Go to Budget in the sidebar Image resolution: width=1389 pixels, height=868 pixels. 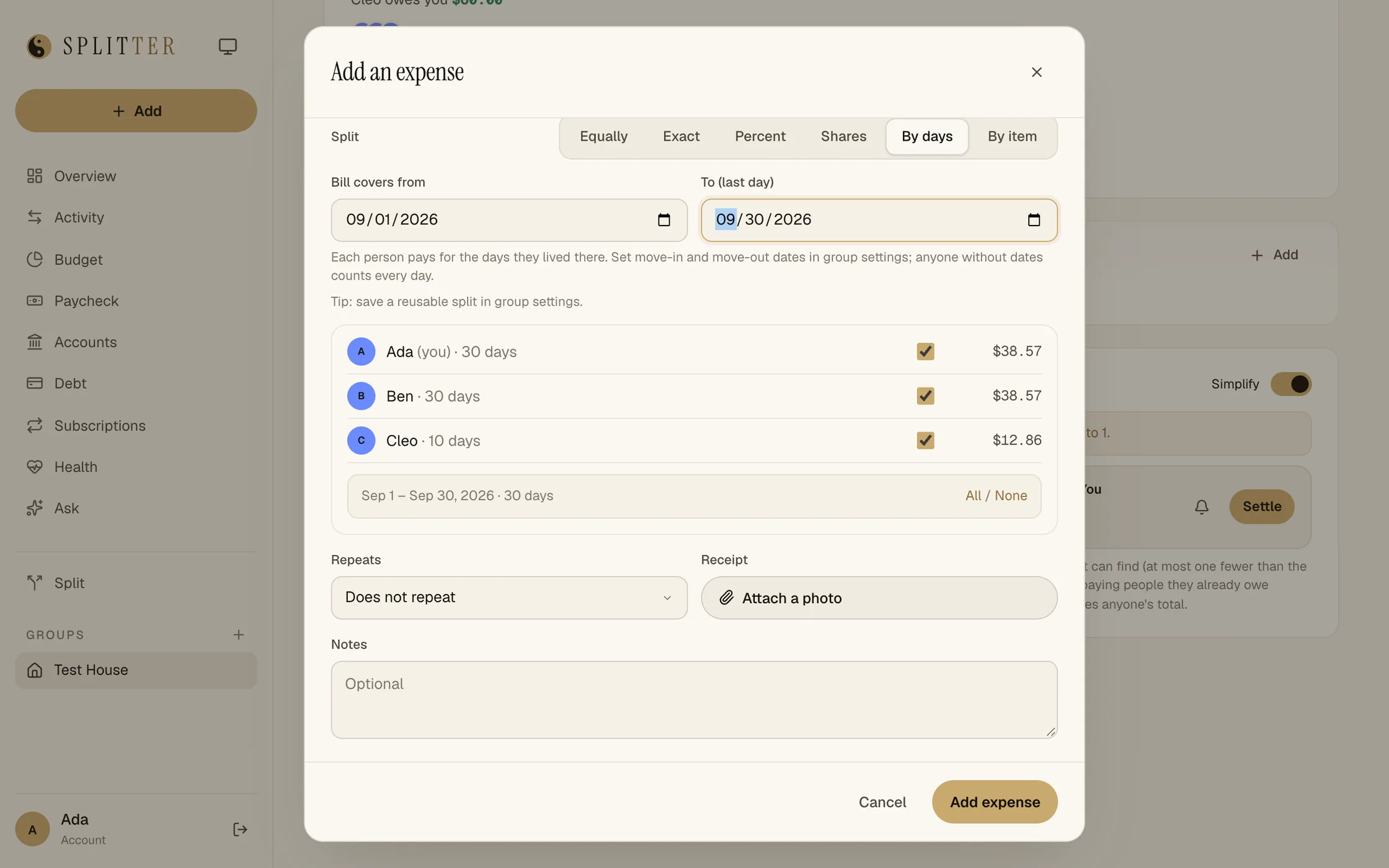click(136, 259)
